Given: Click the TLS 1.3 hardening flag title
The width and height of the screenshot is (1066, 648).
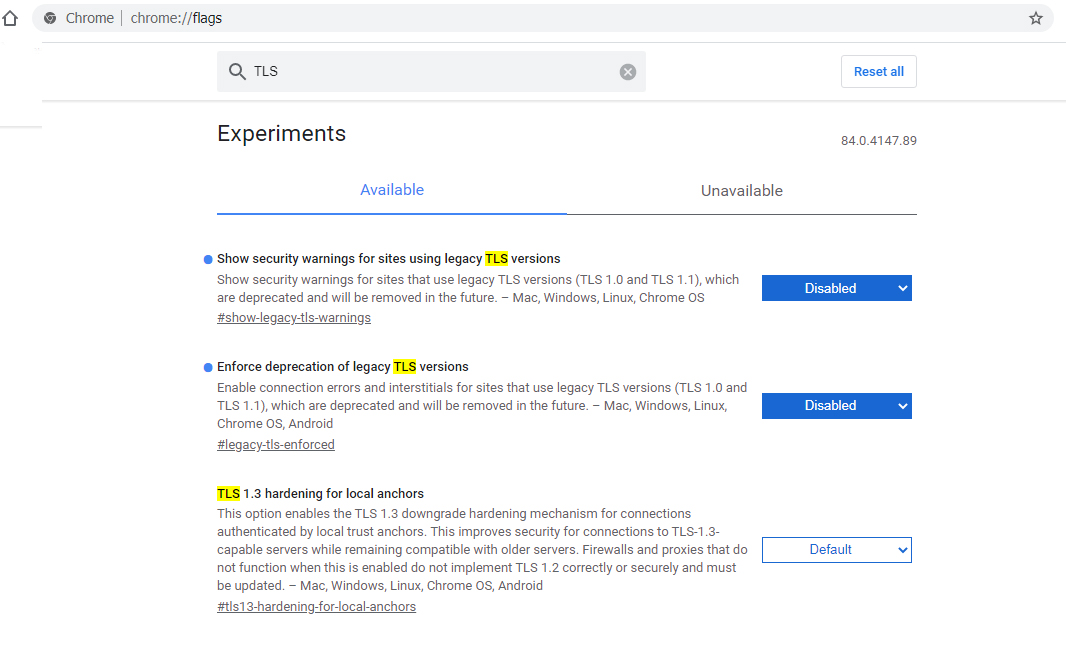Looking at the screenshot, I should tap(320, 494).
